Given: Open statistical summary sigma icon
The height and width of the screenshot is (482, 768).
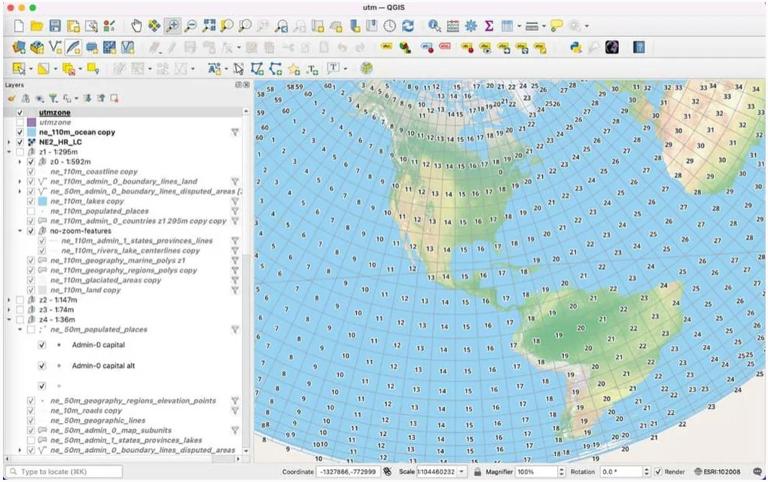Looking at the screenshot, I should (489, 26).
